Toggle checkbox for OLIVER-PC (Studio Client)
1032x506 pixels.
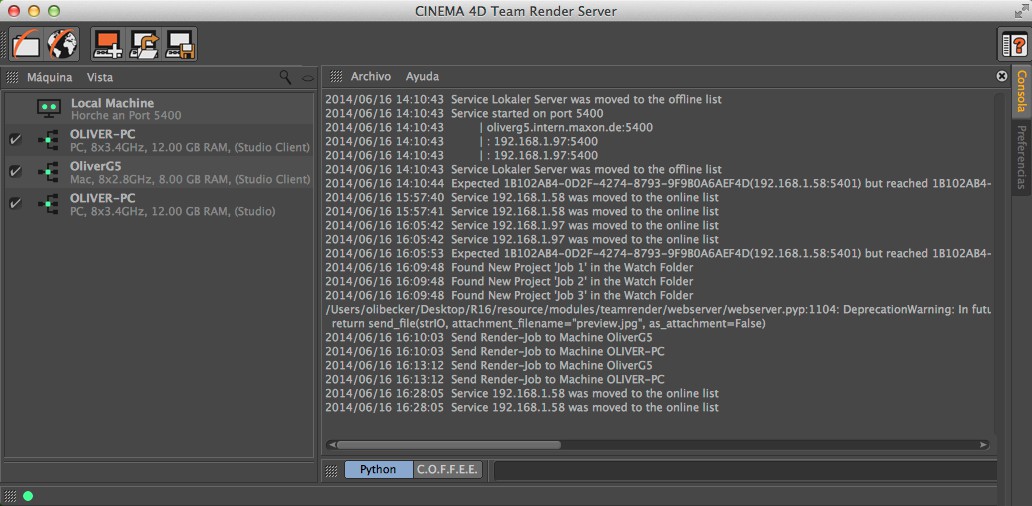pyautogui.click(x=15, y=139)
